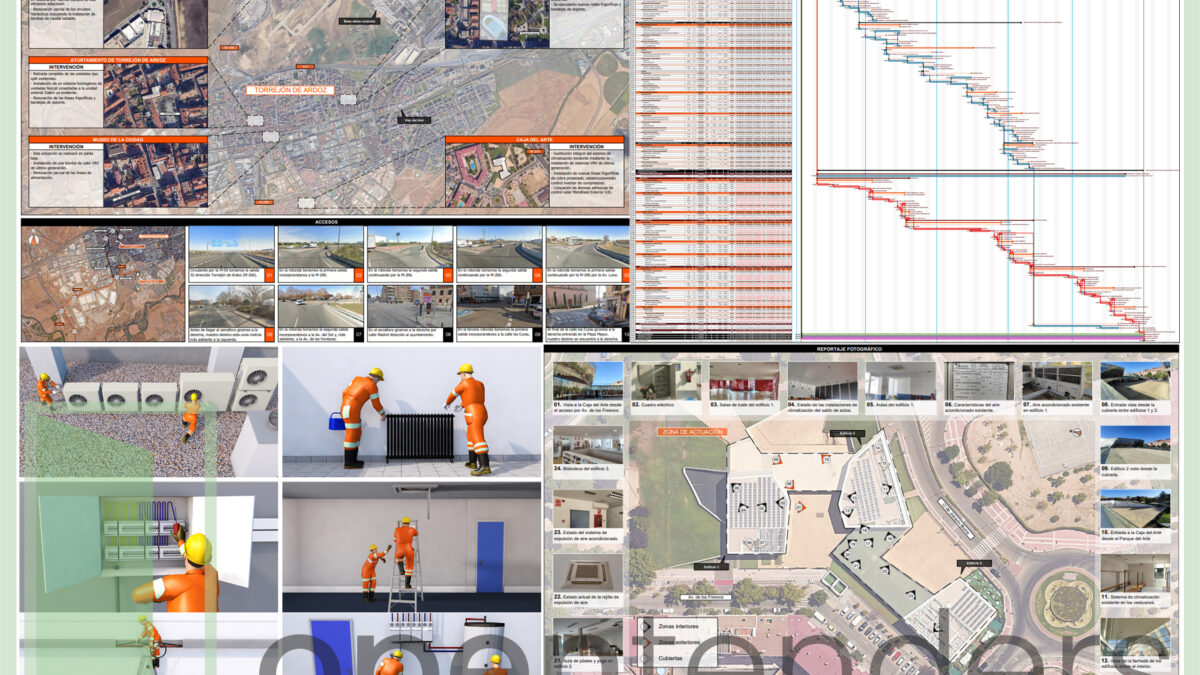The width and height of the screenshot is (1200, 675).
Task: Select the Museo de la Ciudad panel title
Action: pos(118,139)
